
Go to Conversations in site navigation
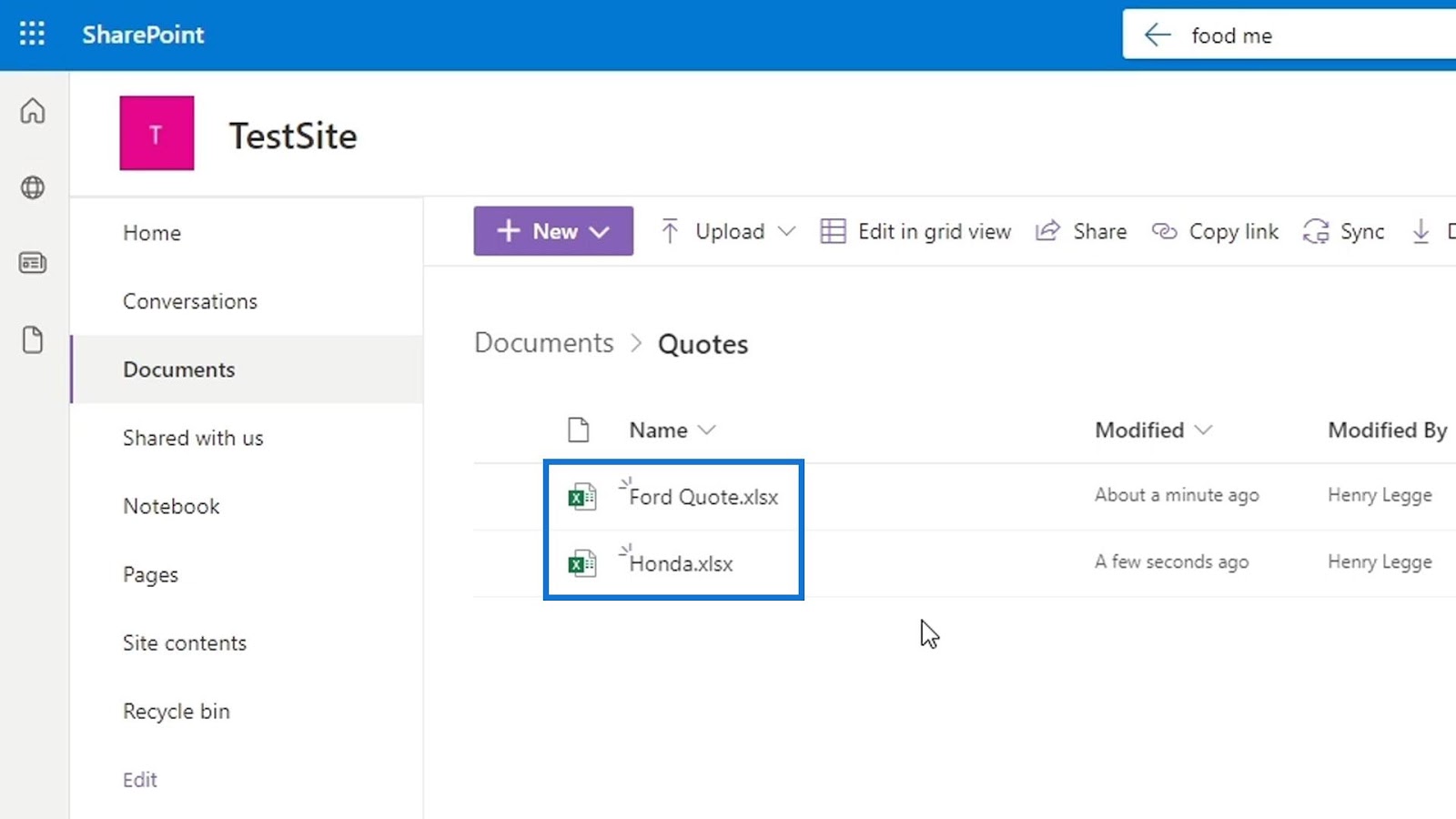point(190,301)
